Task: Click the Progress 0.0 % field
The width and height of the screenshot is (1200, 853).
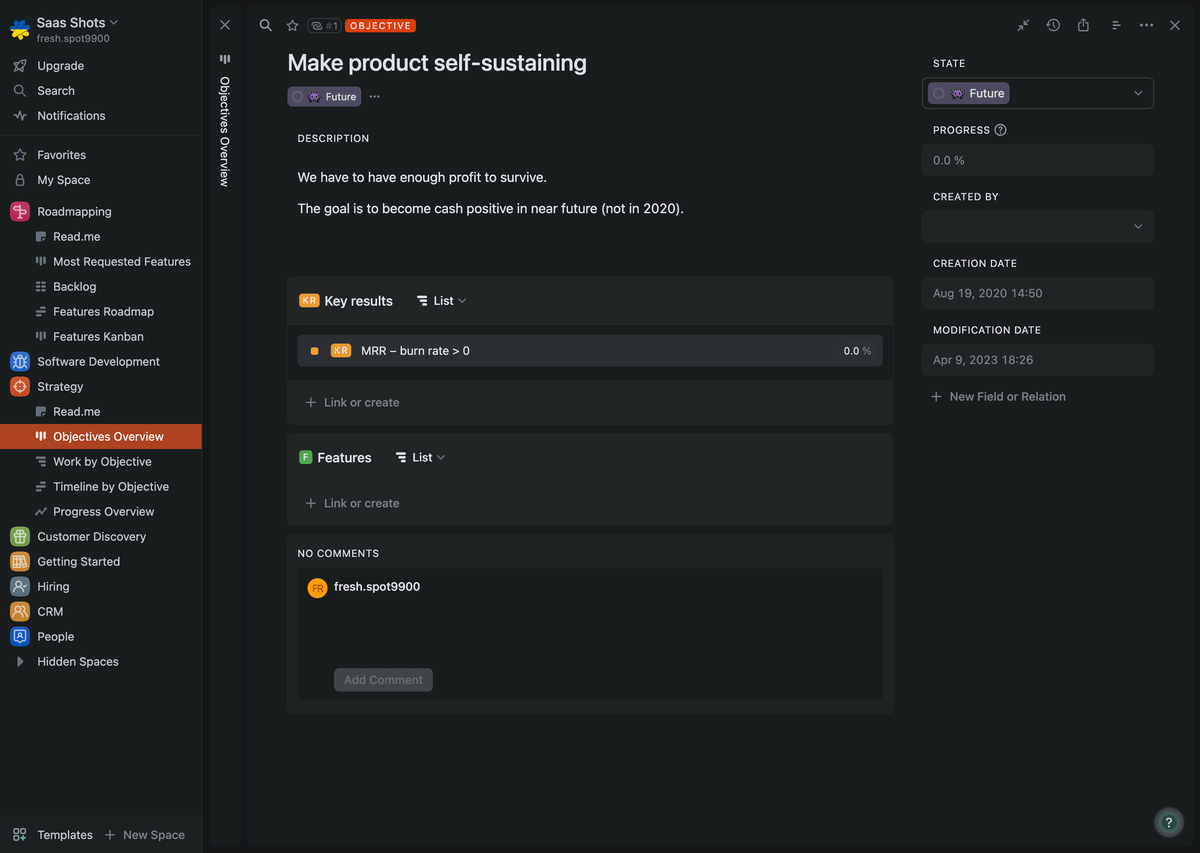Action: point(1037,160)
